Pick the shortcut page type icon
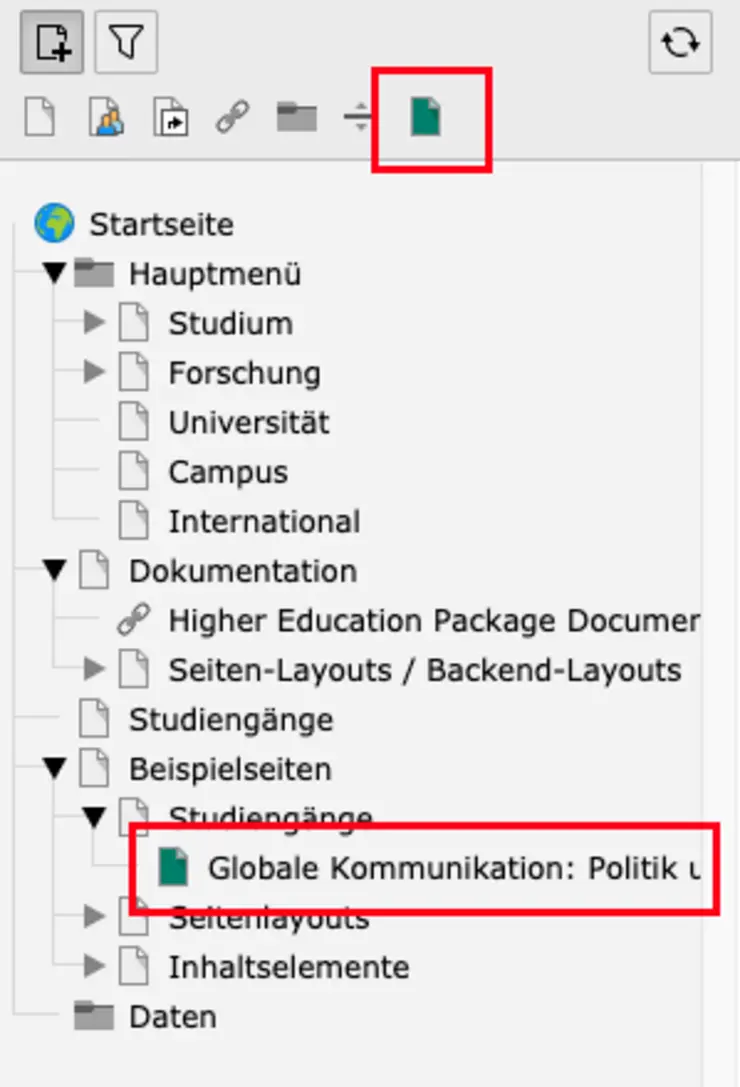The image size is (740, 1087). coord(170,119)
